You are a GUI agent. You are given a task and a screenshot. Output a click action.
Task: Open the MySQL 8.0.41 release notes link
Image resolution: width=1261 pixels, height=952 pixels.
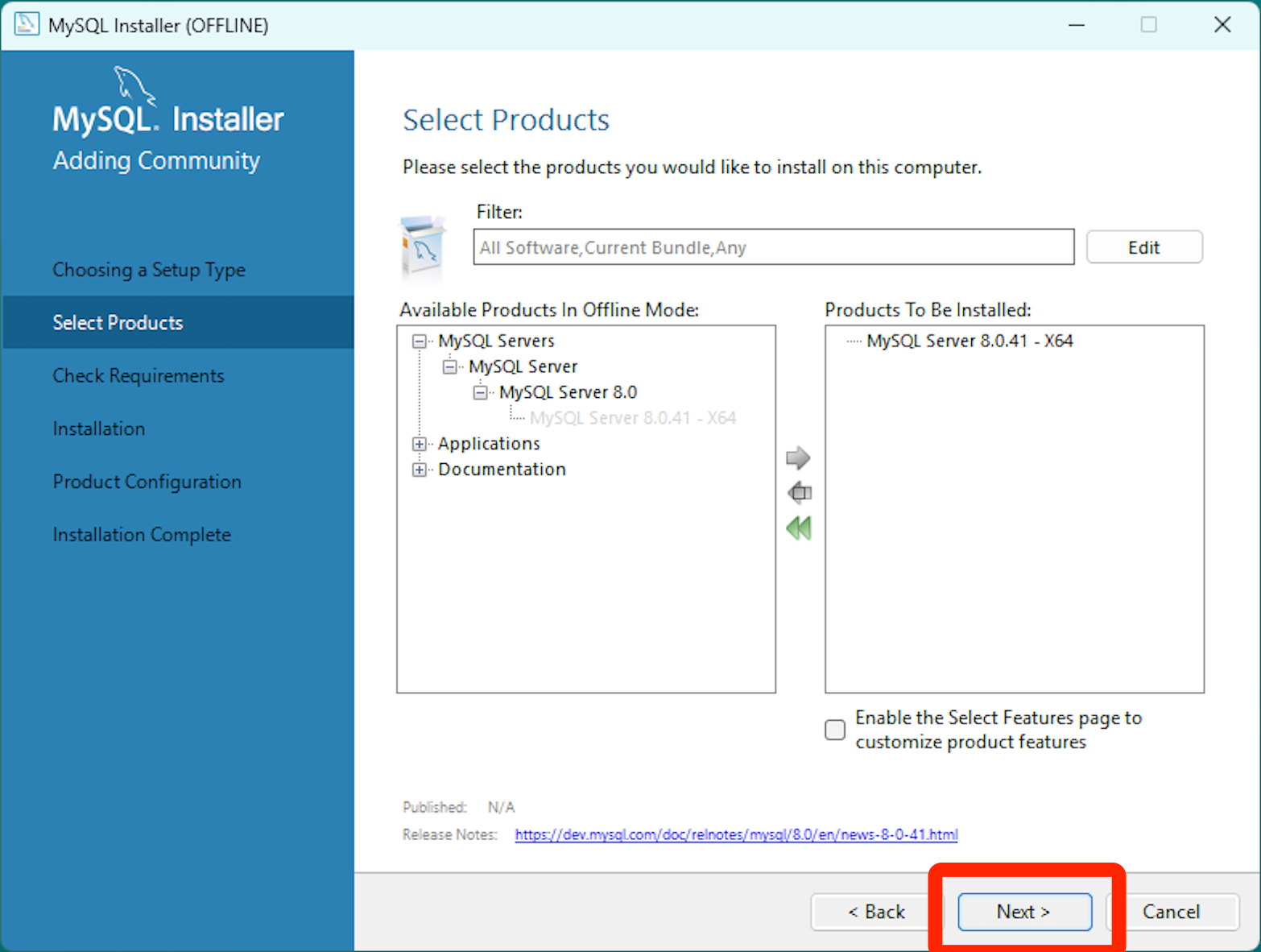[x=735, y=834]
